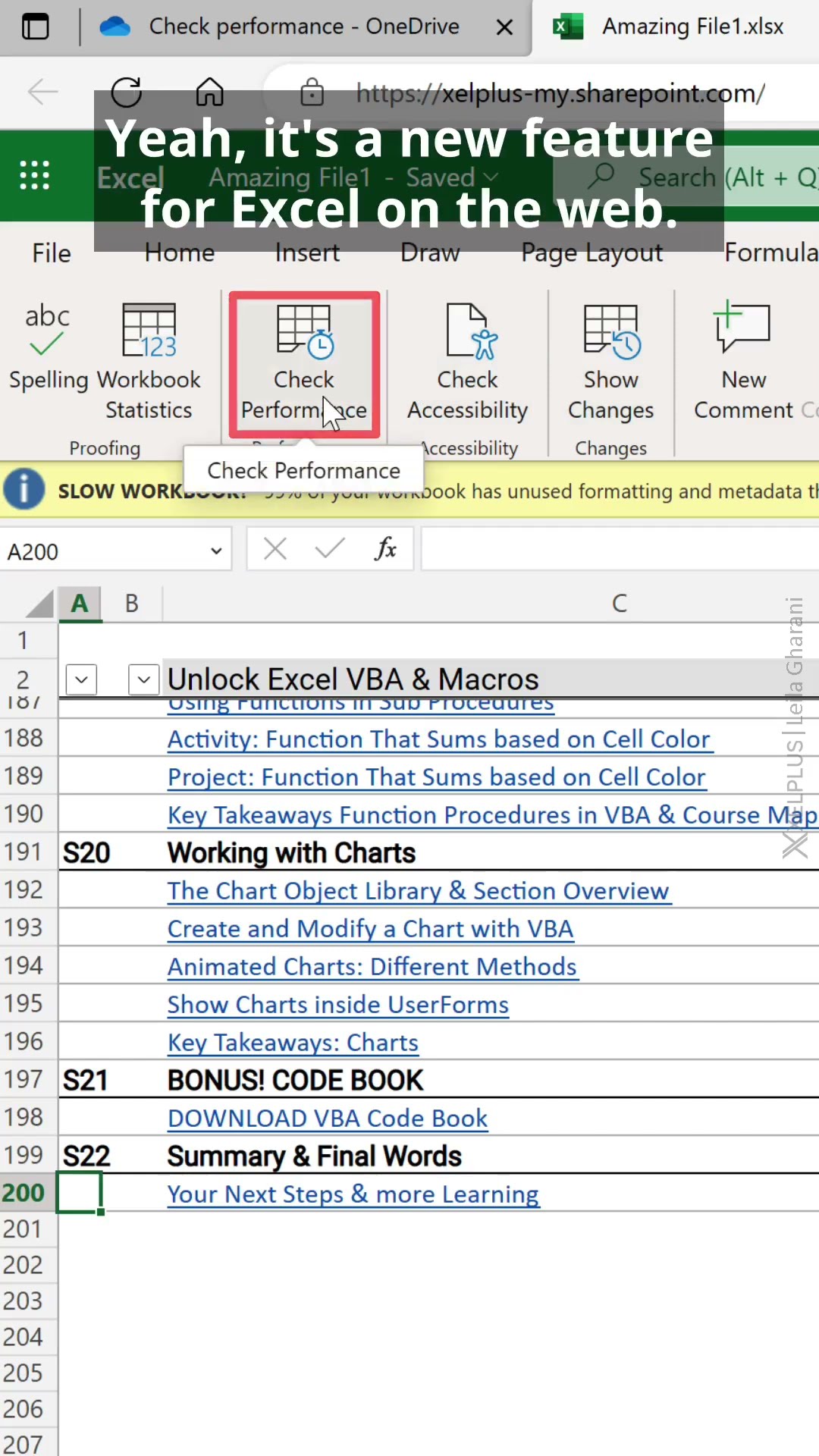Open Animated Charts: Different Methods link

pos(372,967)
